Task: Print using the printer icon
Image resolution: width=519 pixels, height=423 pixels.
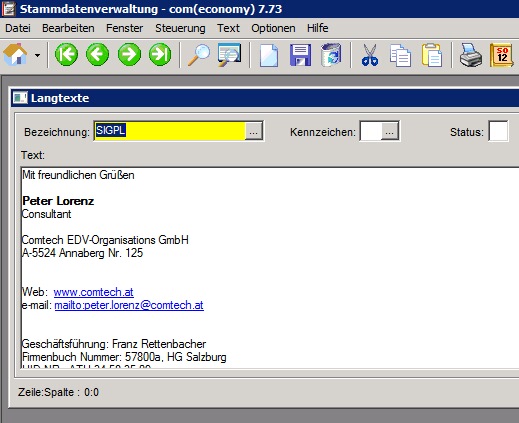Action: click(x=471, y=55)
